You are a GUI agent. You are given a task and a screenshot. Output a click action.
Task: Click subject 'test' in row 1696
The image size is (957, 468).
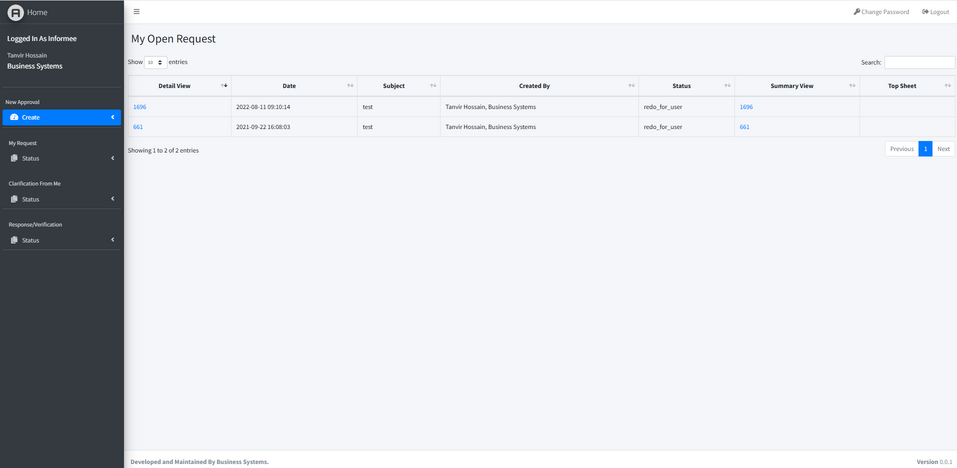(367, 107)
